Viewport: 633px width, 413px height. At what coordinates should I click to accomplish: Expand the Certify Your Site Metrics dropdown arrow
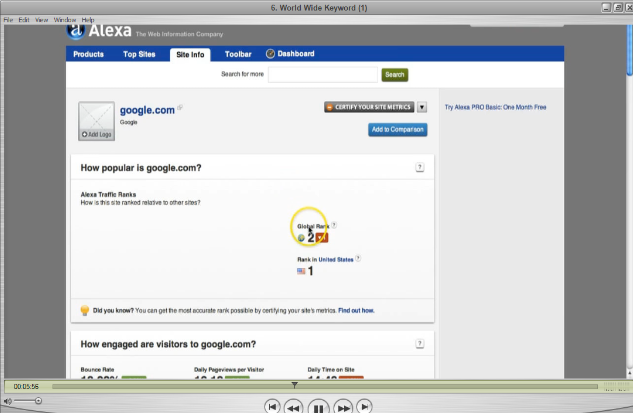422,107
